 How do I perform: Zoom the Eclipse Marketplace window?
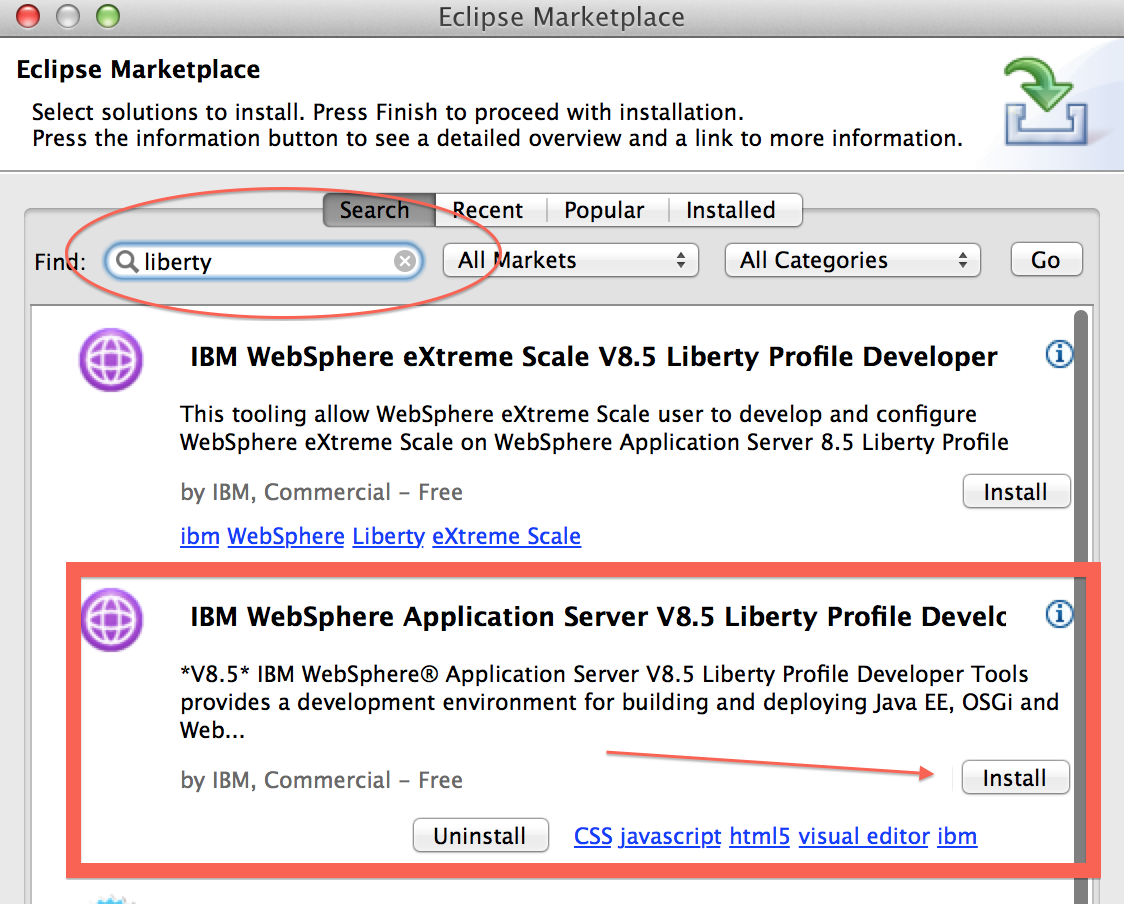tap(108, 16)
